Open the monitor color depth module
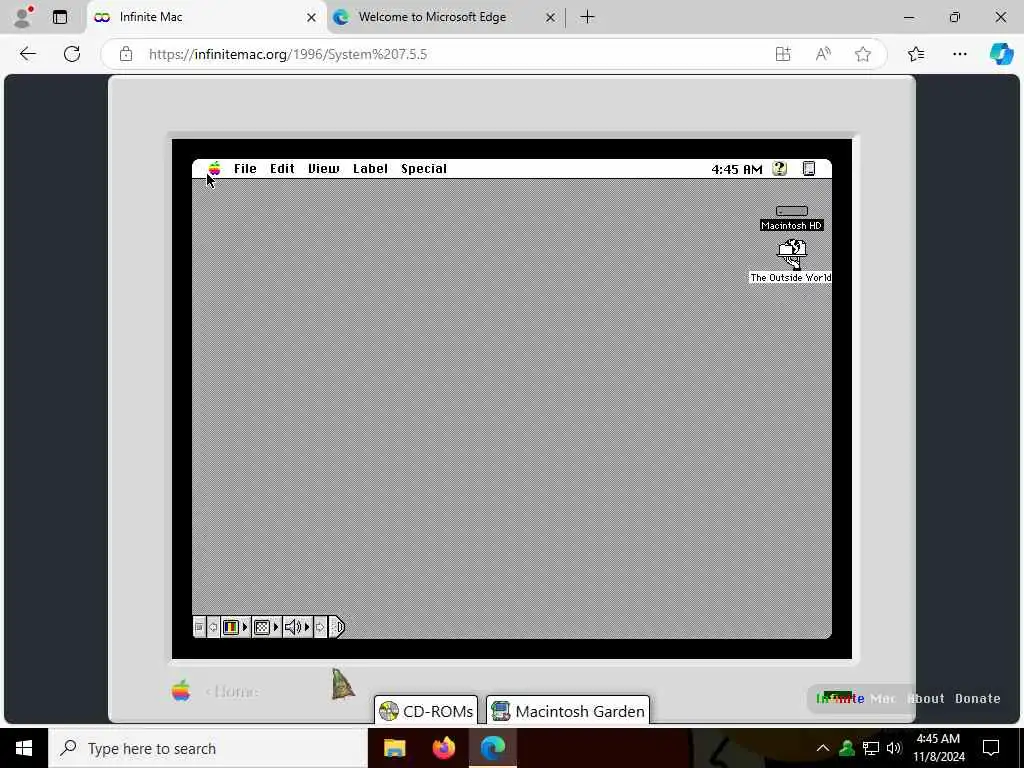This screenshot has width=1024, height=768. point(231,627)
